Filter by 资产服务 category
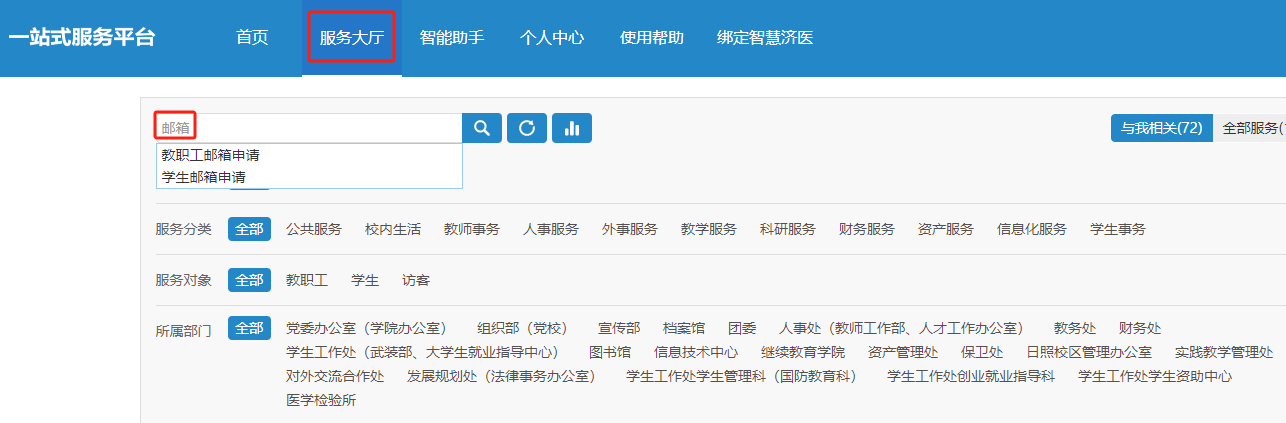 click(946, 229)
